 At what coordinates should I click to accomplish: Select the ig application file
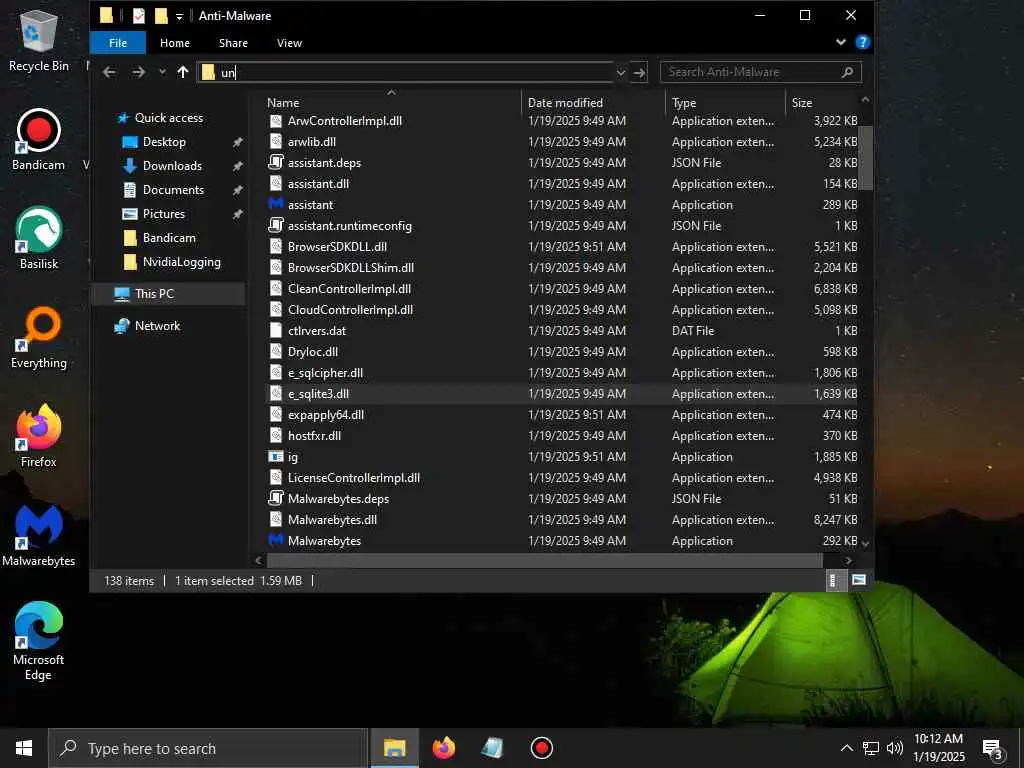[293, 457]
